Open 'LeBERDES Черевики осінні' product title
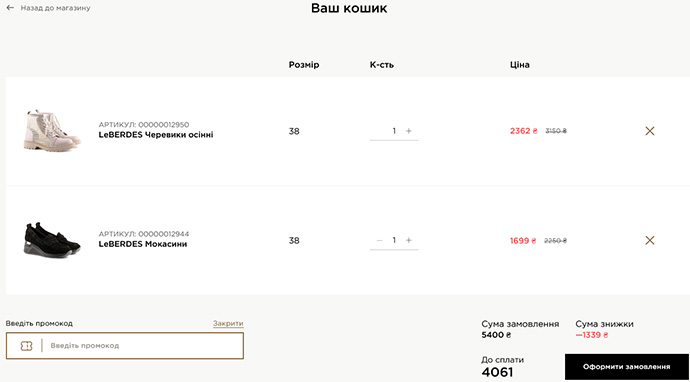This screenshot has width=690, height=382. click(x=156, y=135)
